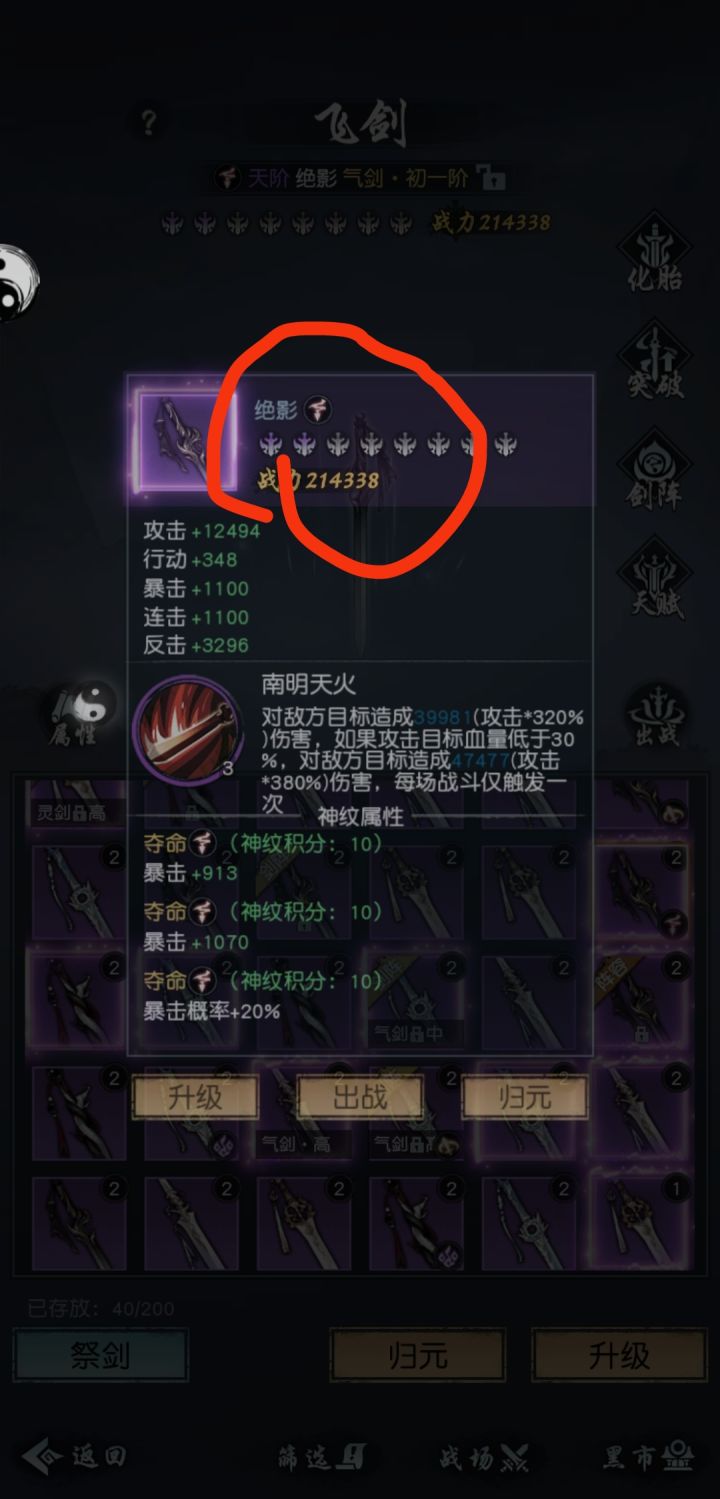Toggle the lock icon beside 初一阶
720x1499 pixels.
492,178
